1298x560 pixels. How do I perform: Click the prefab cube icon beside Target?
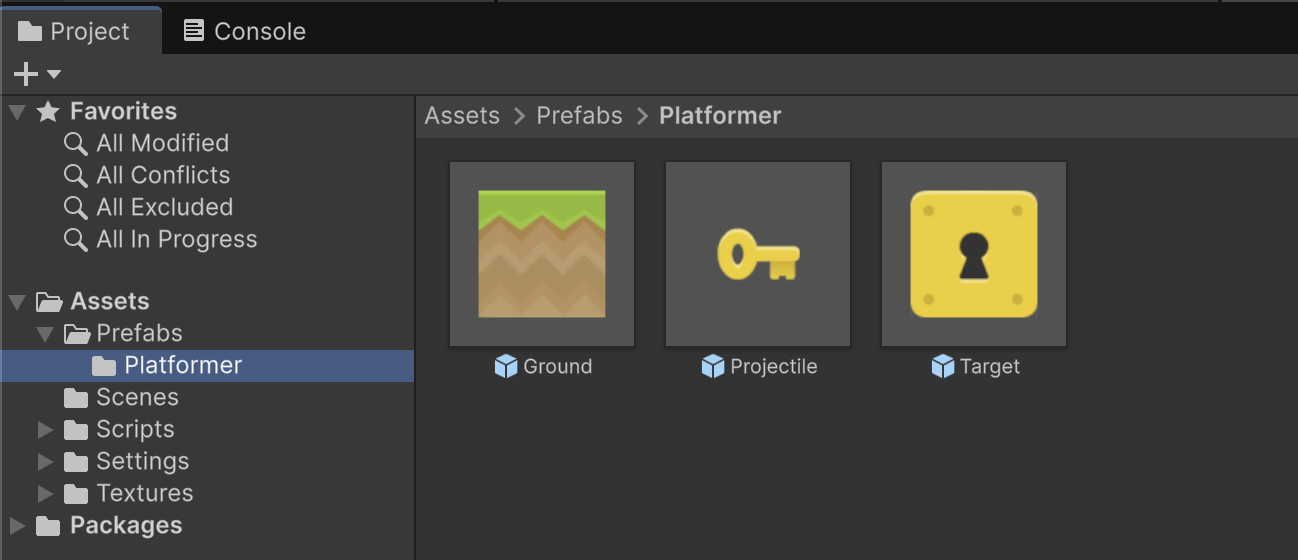[x=943, y=367]
